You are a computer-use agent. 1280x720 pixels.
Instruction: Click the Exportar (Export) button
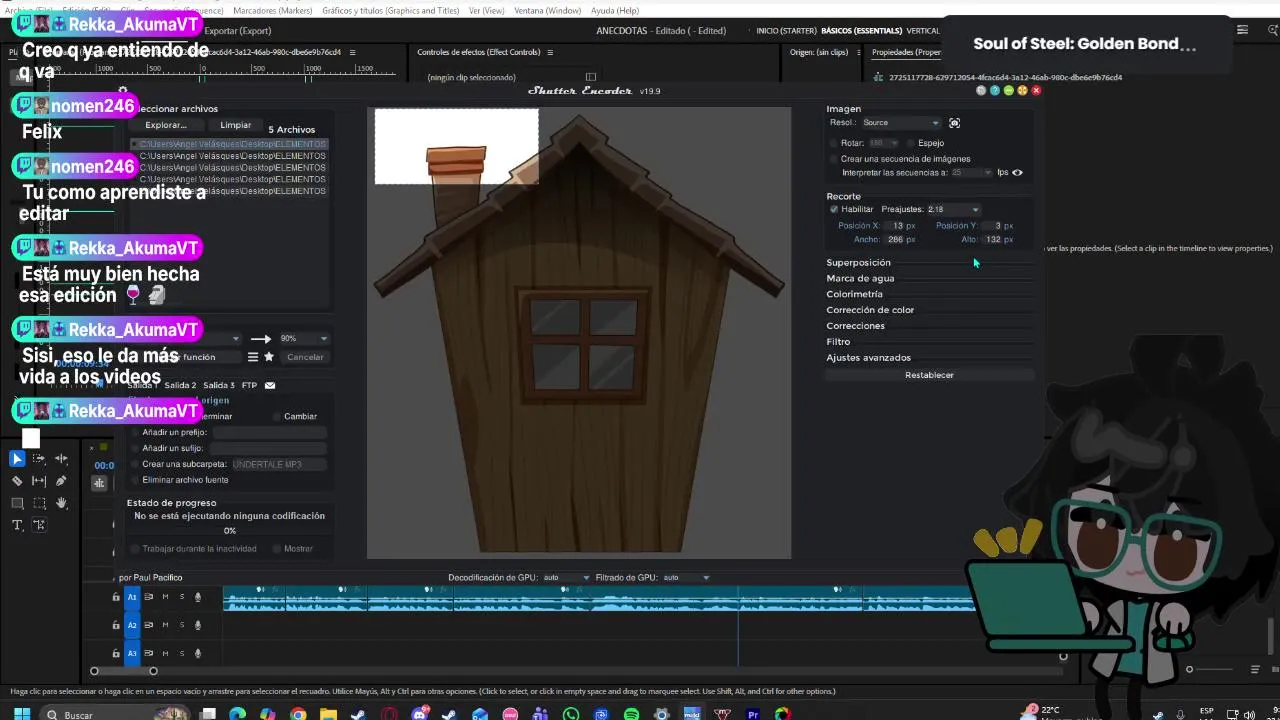pyautogui.click(x=238, y=31)
